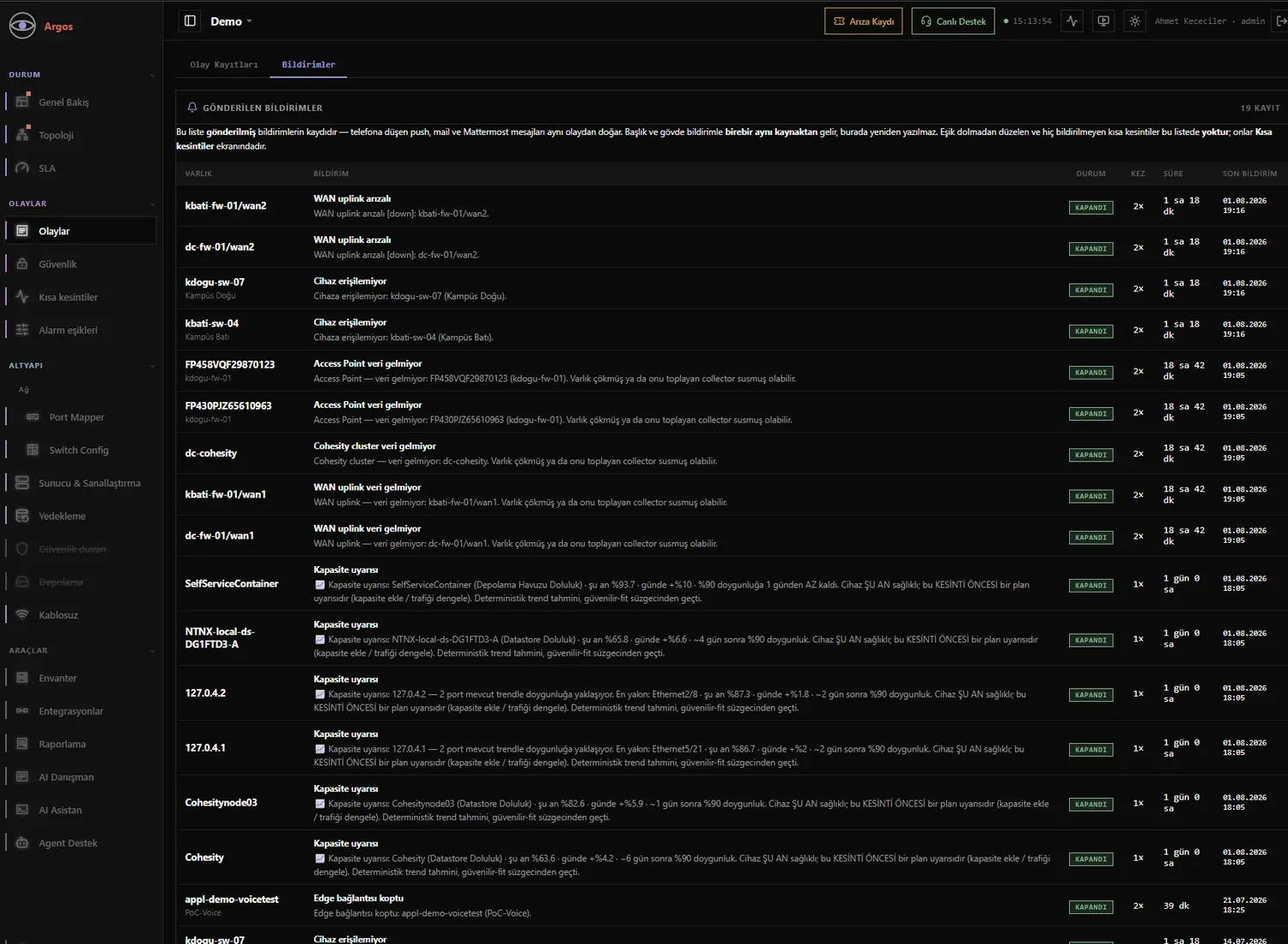Open Envanter in sidebar

tap(81, 679)
